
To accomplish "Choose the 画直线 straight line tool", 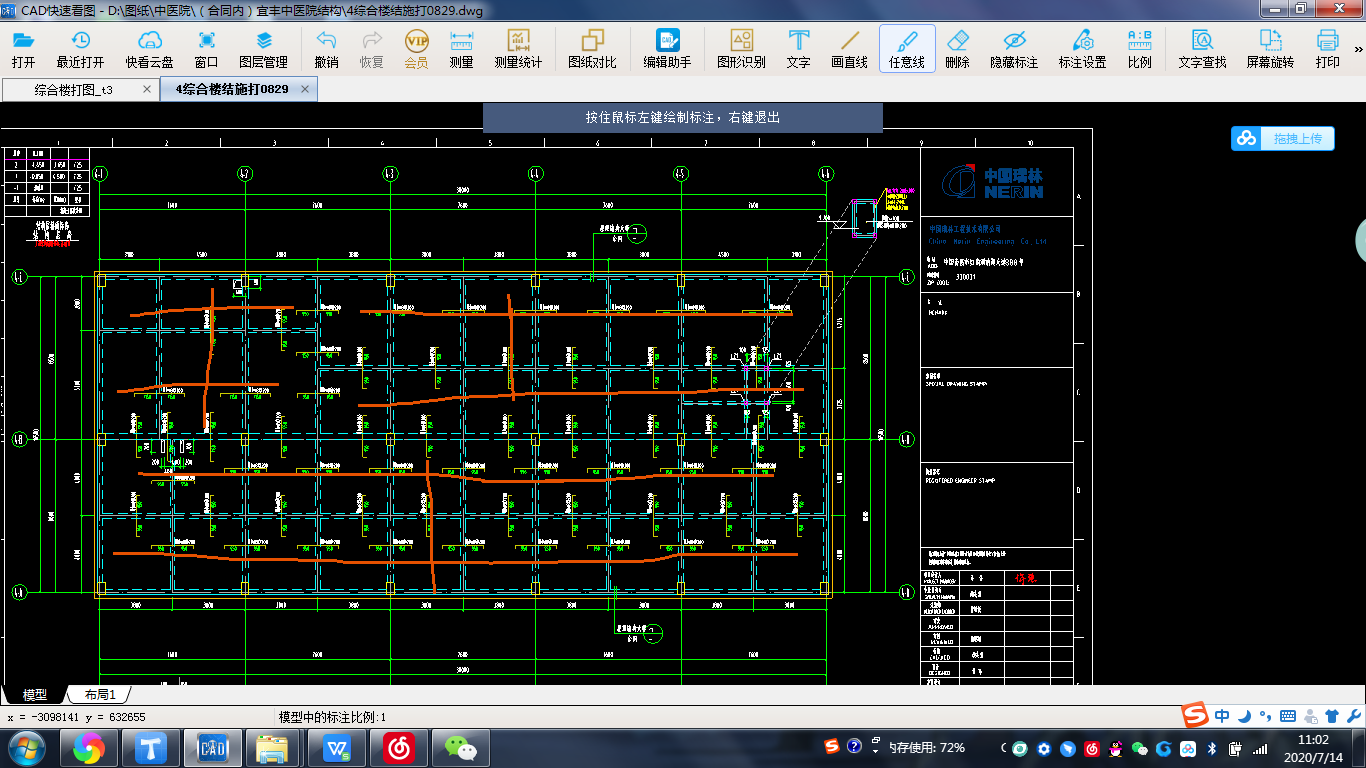I will (850, 49).
